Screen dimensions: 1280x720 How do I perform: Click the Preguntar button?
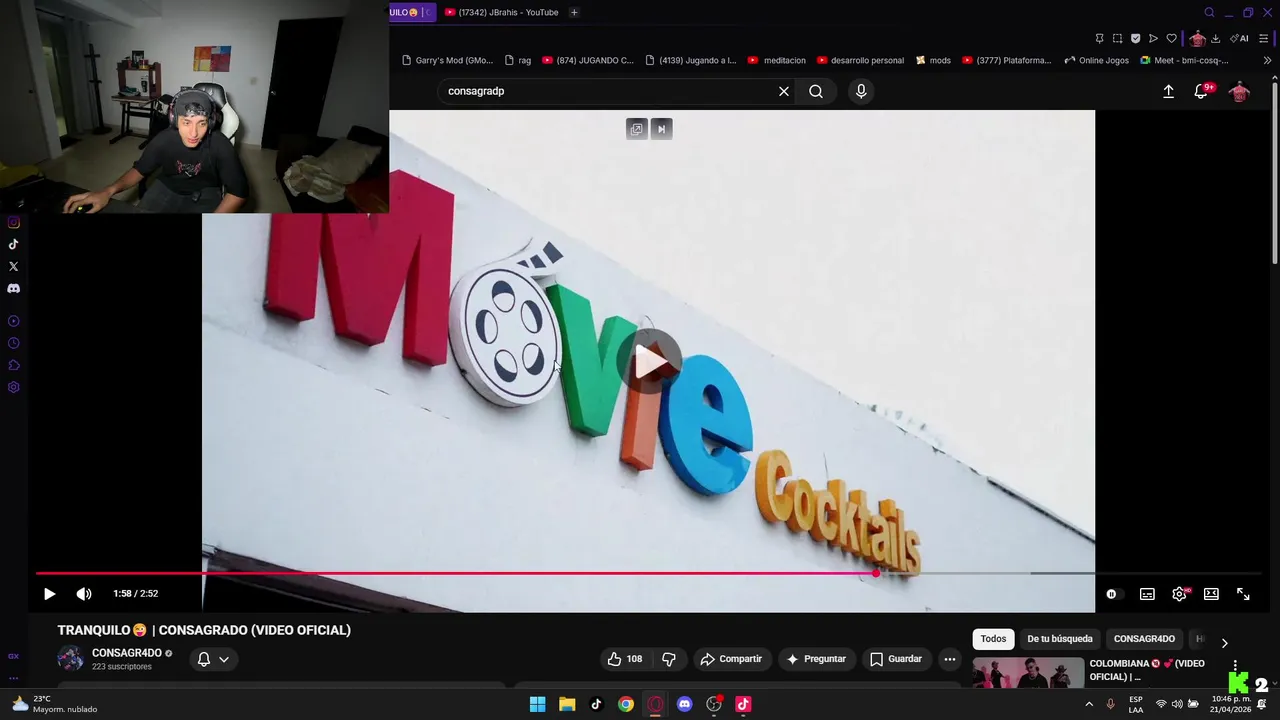pos(816,659)
